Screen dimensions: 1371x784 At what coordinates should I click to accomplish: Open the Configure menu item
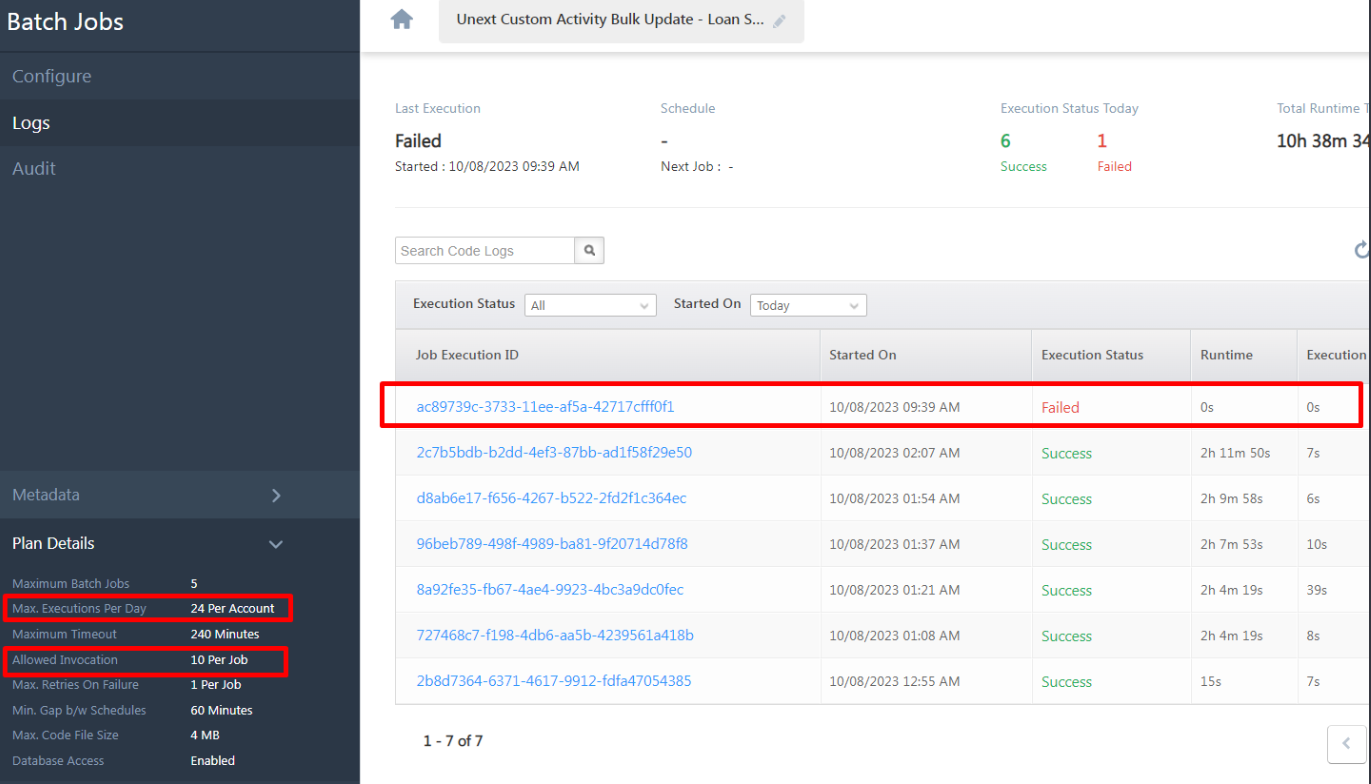(52, 76)
